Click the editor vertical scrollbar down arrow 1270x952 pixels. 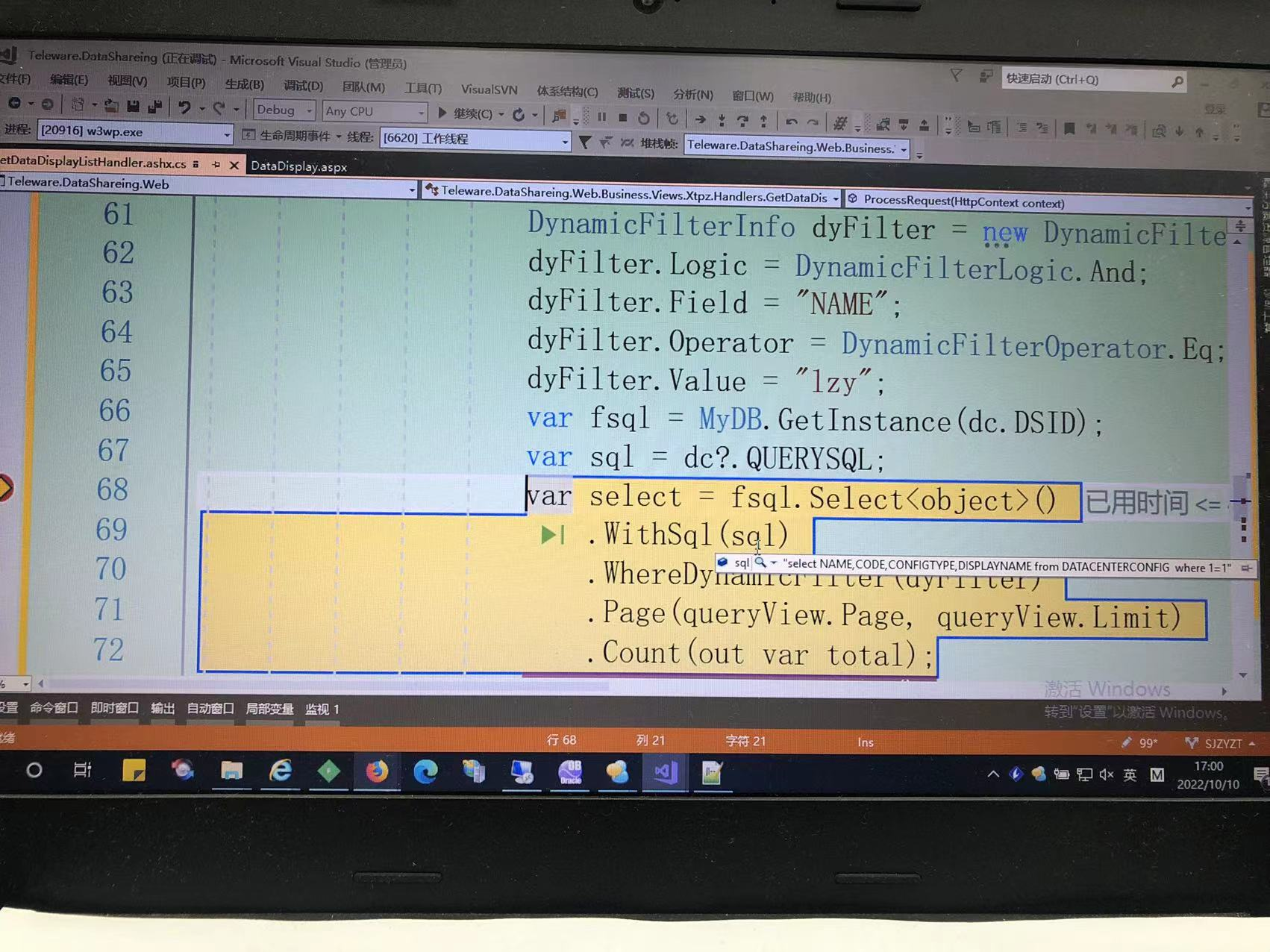(x=1243, y=675)
